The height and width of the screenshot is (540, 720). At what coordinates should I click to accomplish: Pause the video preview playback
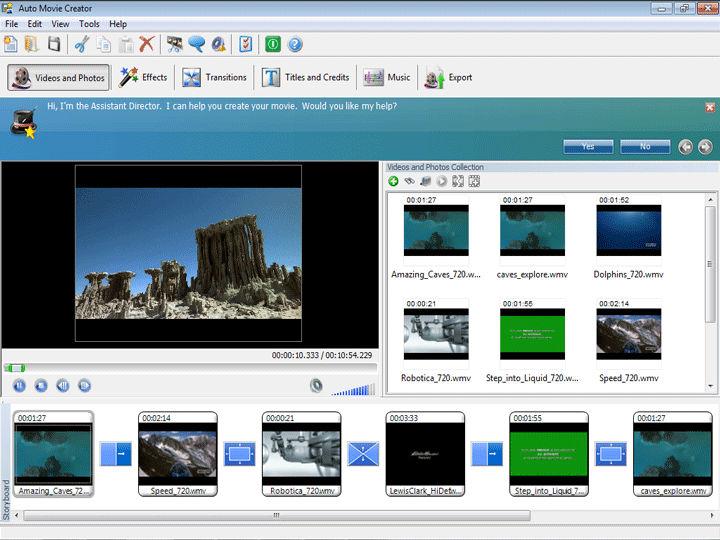click(x=19, y=385)
